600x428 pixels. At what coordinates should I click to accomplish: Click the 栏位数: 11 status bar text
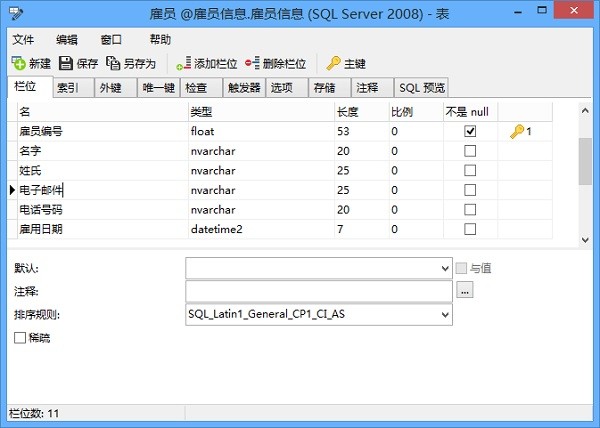[34, 413]
